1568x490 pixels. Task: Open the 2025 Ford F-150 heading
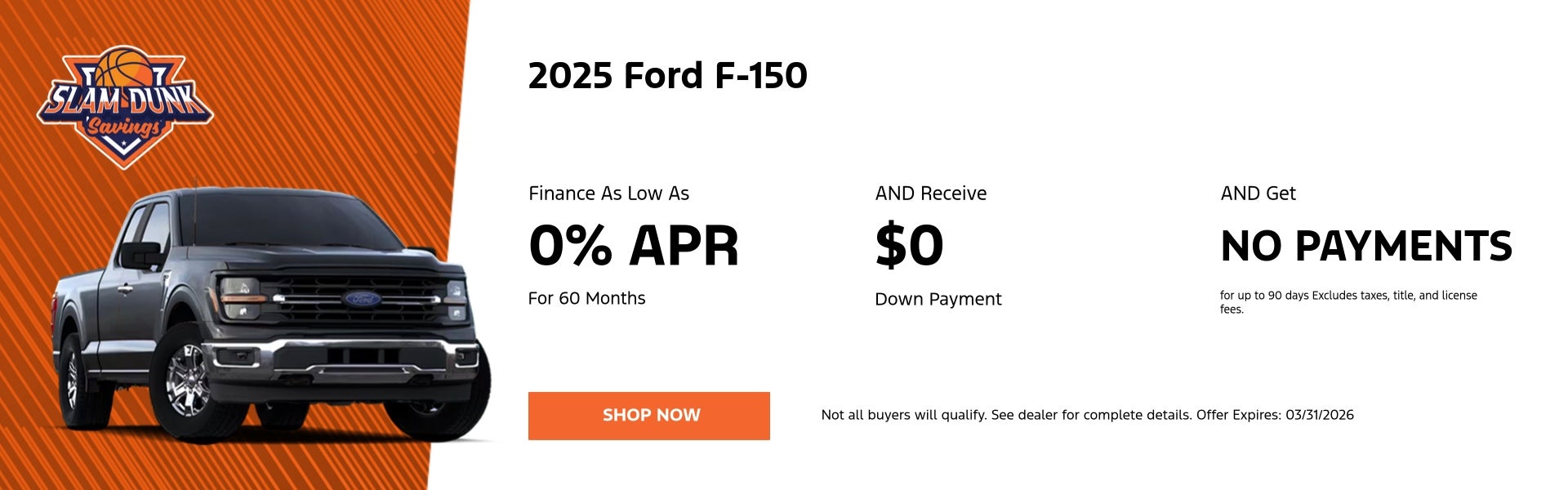667,76
